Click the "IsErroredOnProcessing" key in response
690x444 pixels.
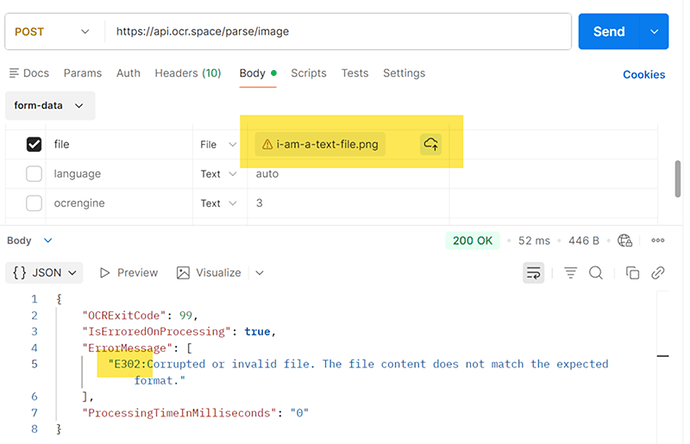[156, 331]
